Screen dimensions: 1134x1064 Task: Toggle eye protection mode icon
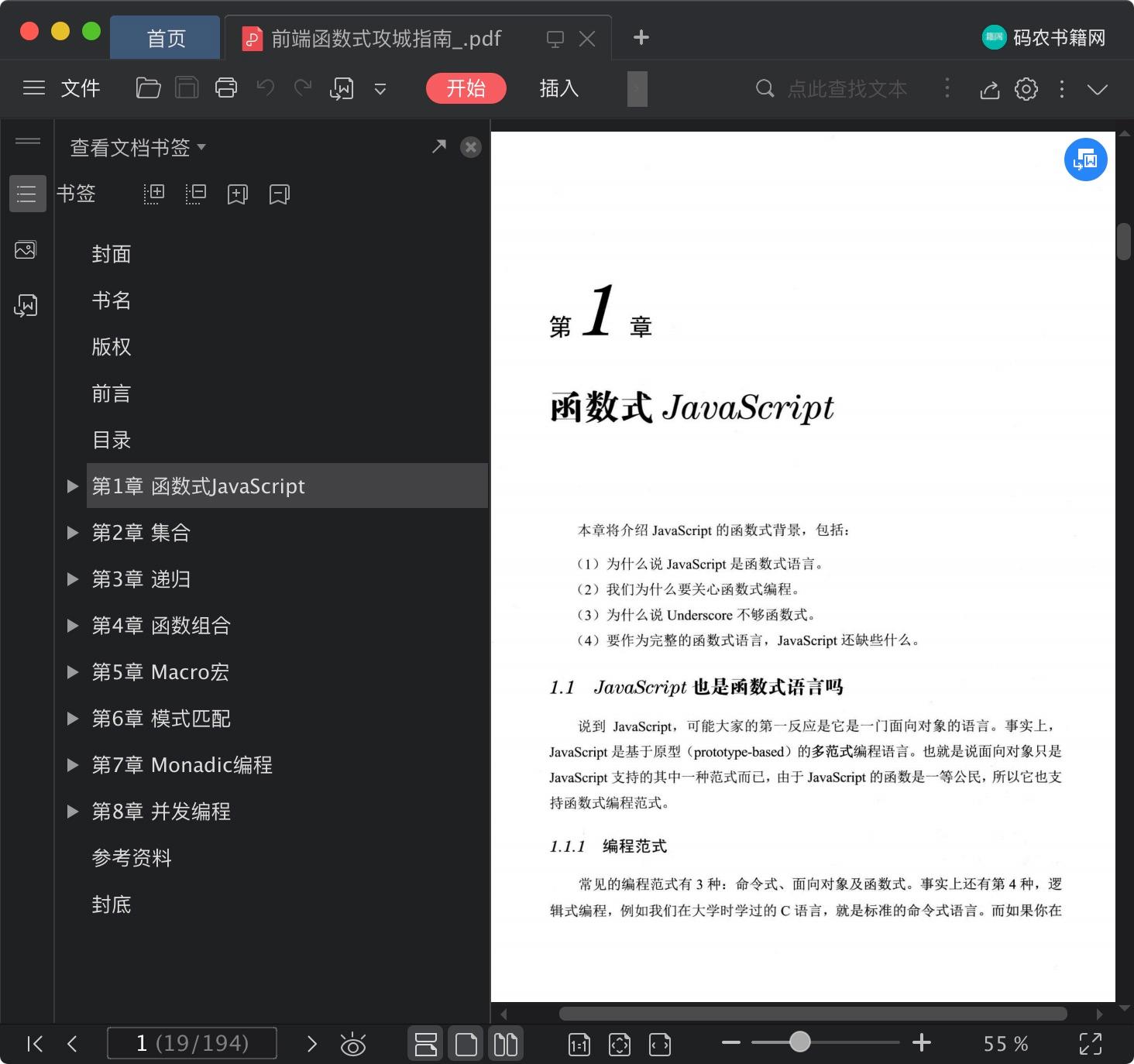pos(353,1045)
